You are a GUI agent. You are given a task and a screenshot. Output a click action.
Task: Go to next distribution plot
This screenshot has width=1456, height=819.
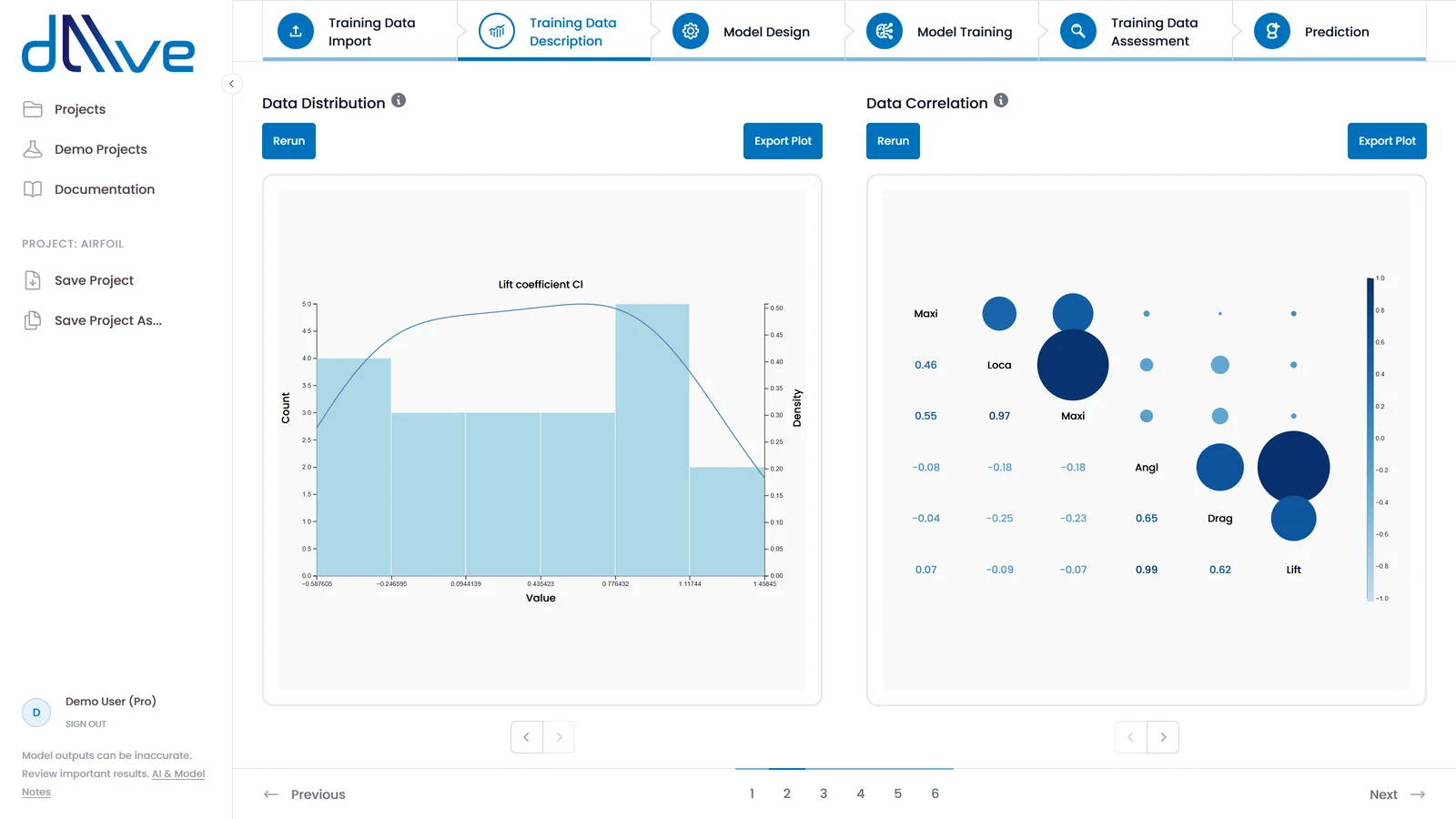pyautogui.click(x=559, y=737)
